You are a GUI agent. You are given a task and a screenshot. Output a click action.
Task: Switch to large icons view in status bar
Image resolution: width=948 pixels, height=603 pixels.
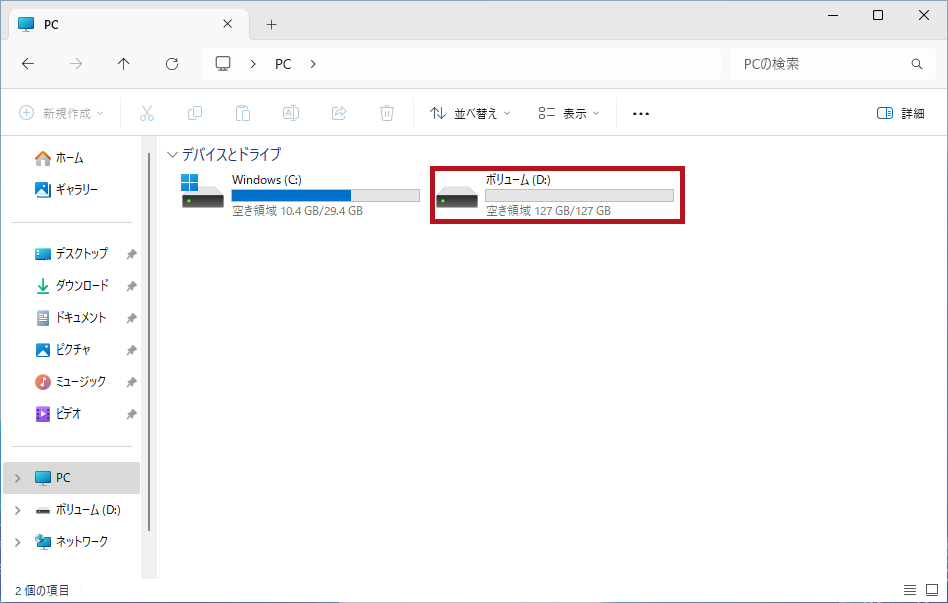tap(931, 590)
